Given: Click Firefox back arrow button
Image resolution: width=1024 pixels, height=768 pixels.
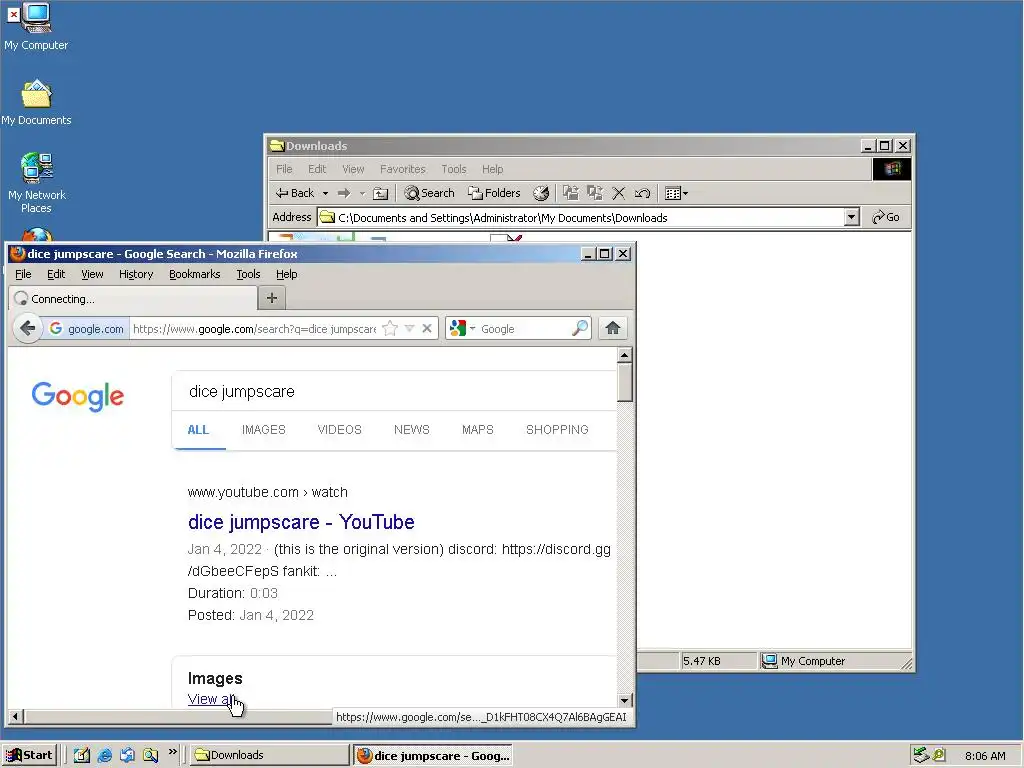Looking at the screenshot, I should 27,328.
